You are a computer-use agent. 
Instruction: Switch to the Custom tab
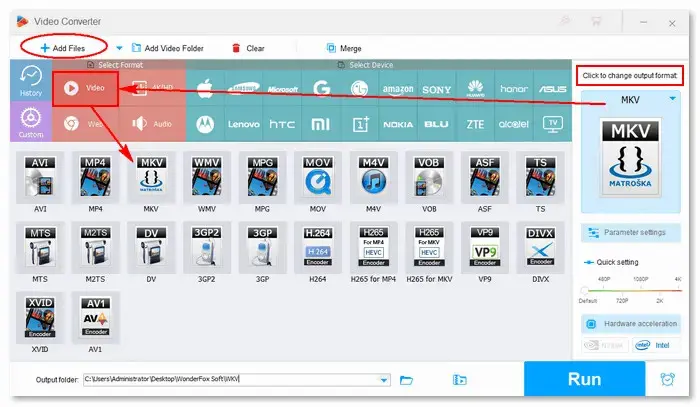tap(31, 122)
